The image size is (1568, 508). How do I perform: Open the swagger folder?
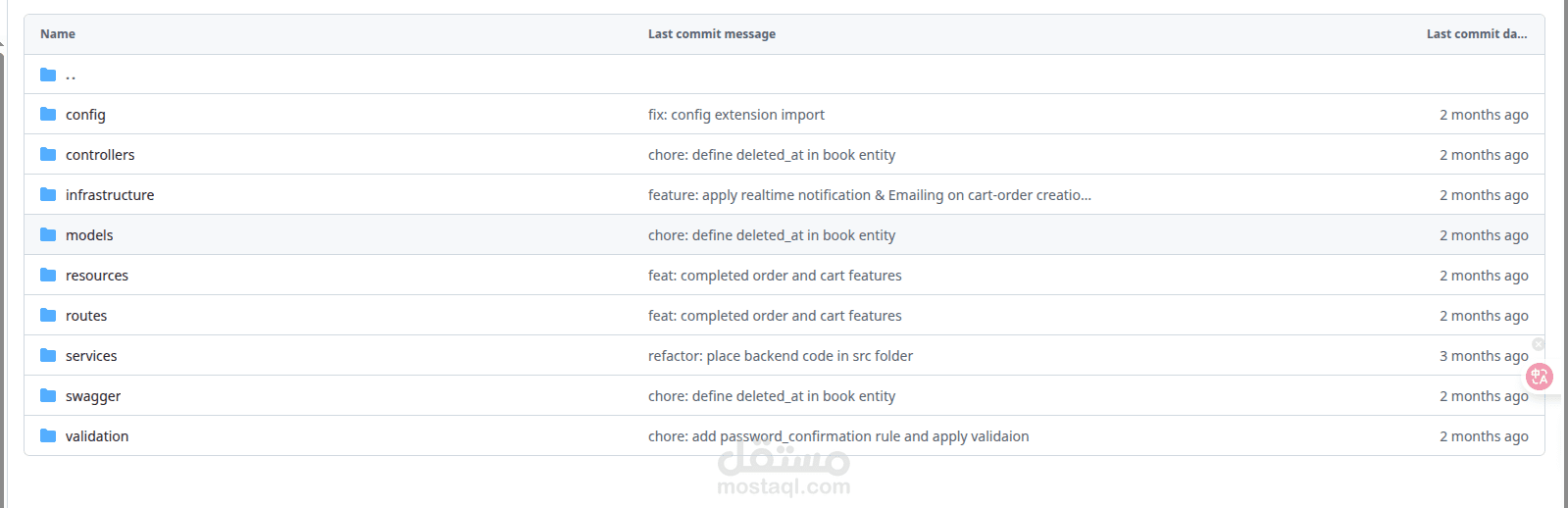pyautogui.click(x=93, y=396)
